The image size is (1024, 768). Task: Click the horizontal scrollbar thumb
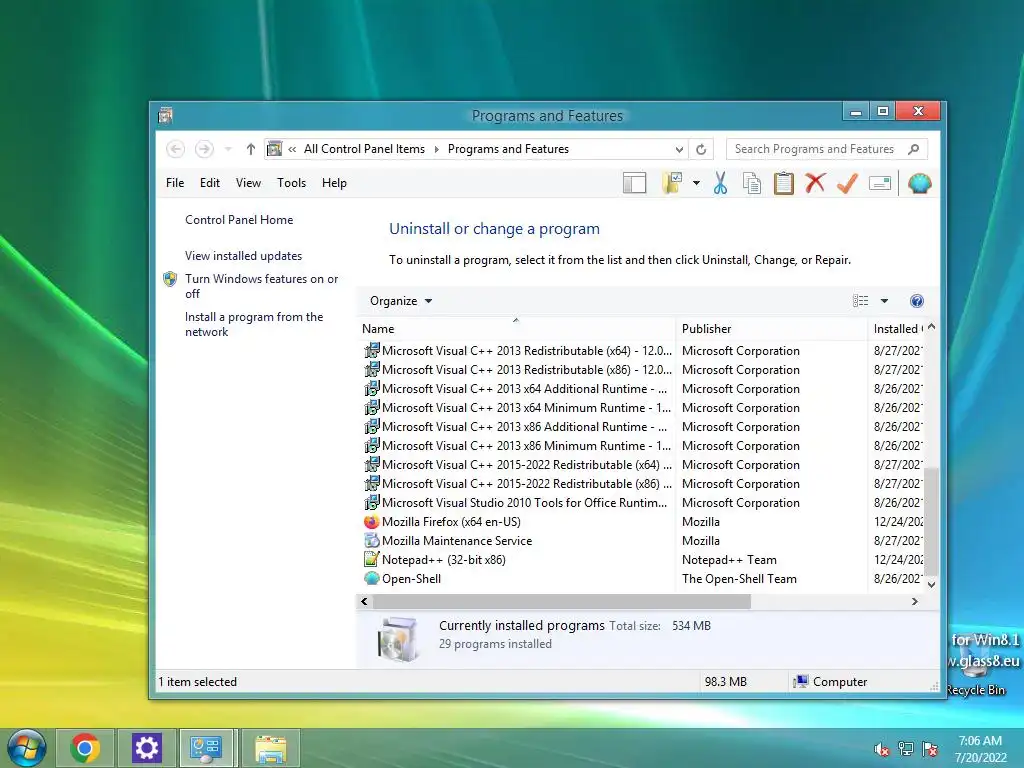(x=562, y=601)
